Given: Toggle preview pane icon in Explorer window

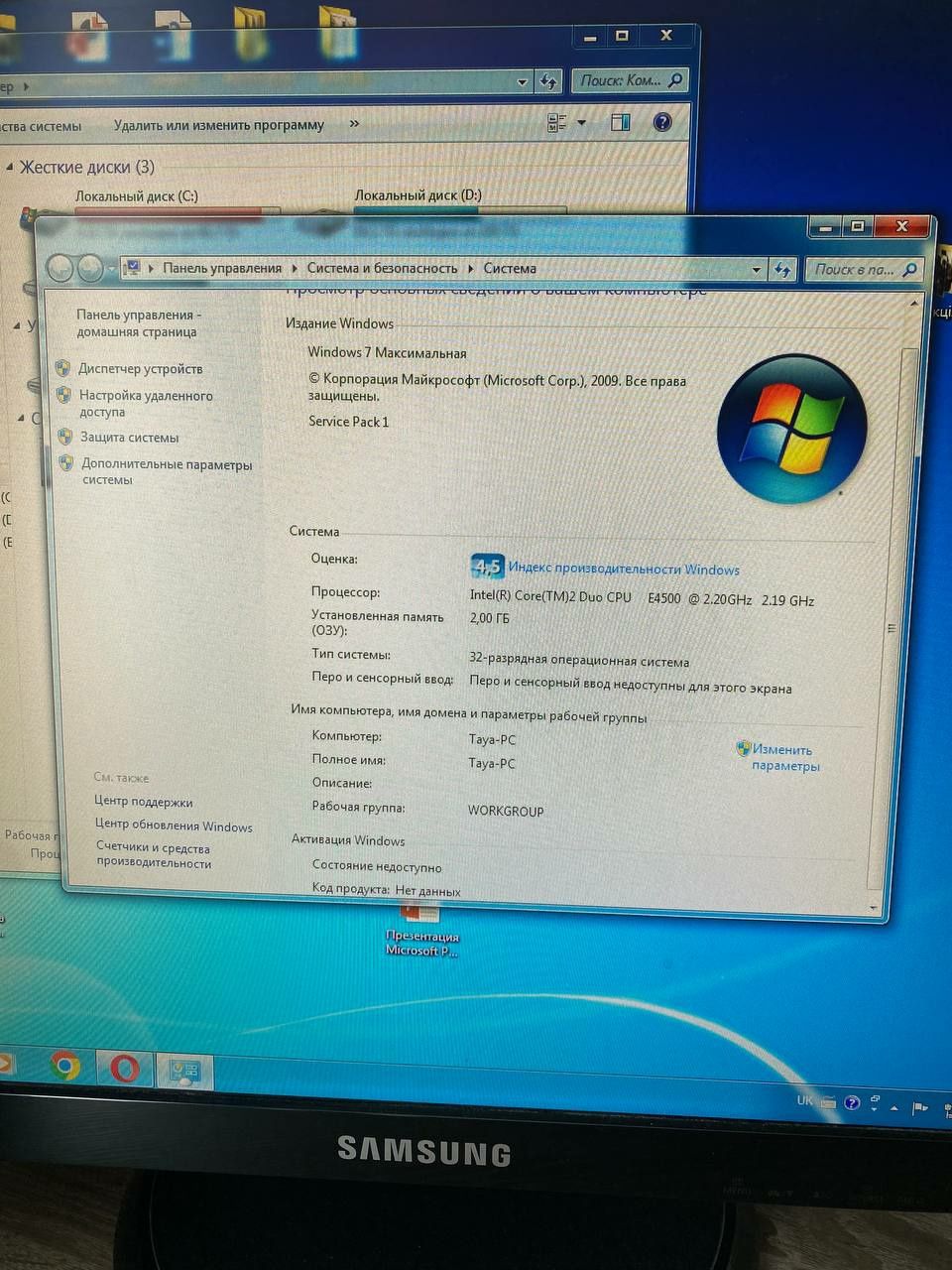Looking at the screenshot, I should pyautogui.click(x=621, y=123).
